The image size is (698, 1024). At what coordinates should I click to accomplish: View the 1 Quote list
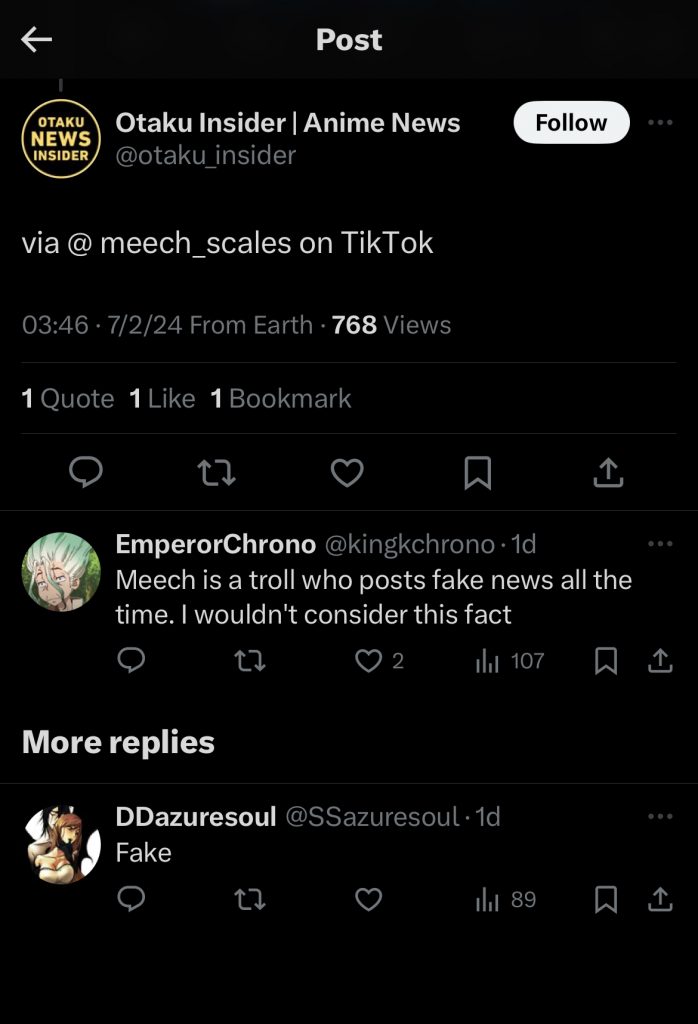(68, 398)
